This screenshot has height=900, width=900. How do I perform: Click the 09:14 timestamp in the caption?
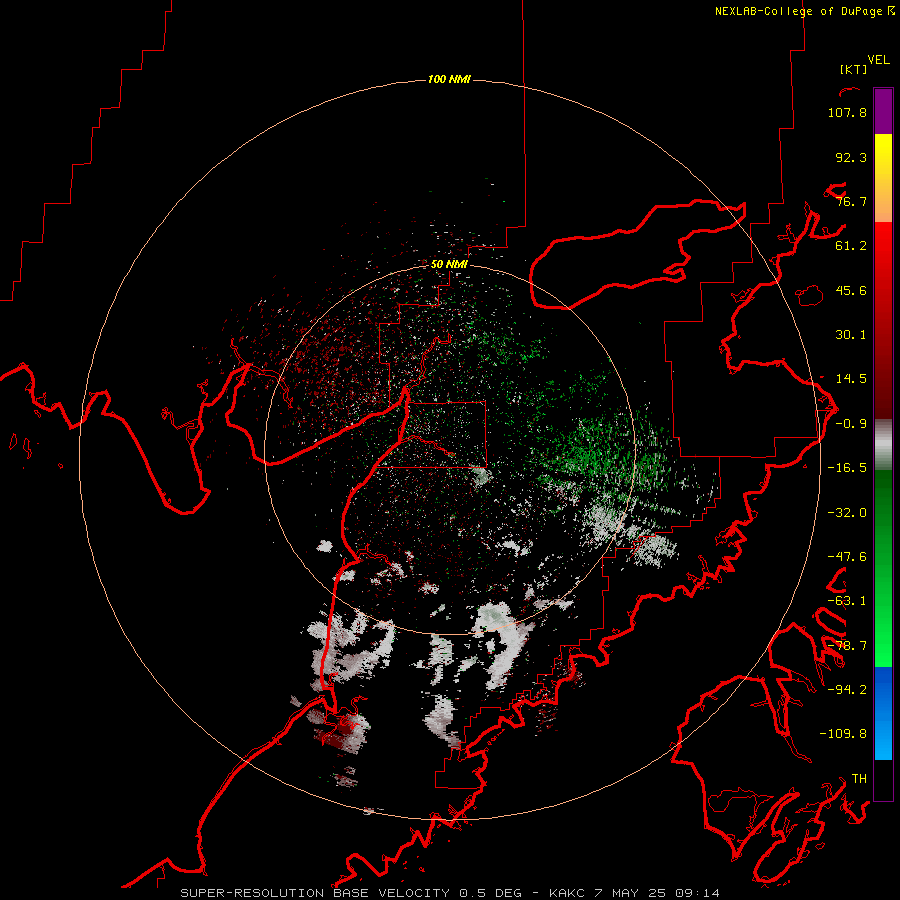pyautogui.click(x=699, y=893)
